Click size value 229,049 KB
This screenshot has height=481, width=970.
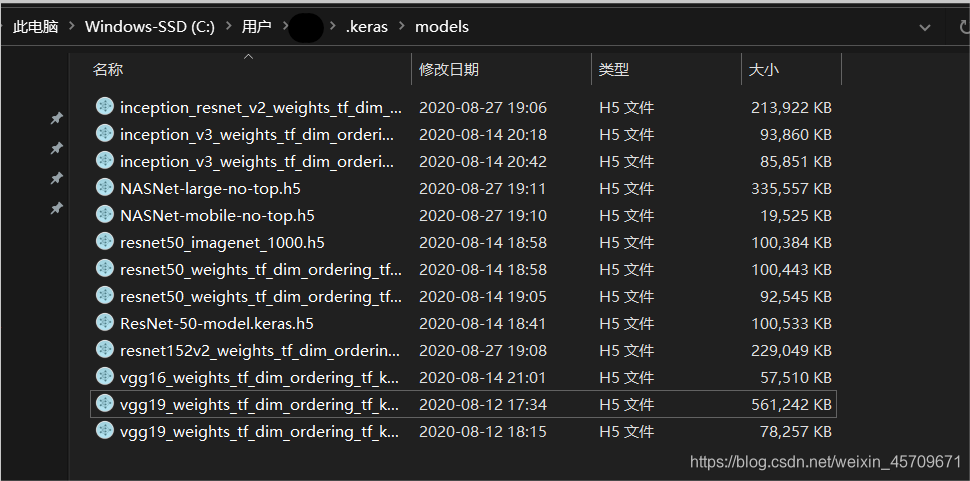pos(791,351)
